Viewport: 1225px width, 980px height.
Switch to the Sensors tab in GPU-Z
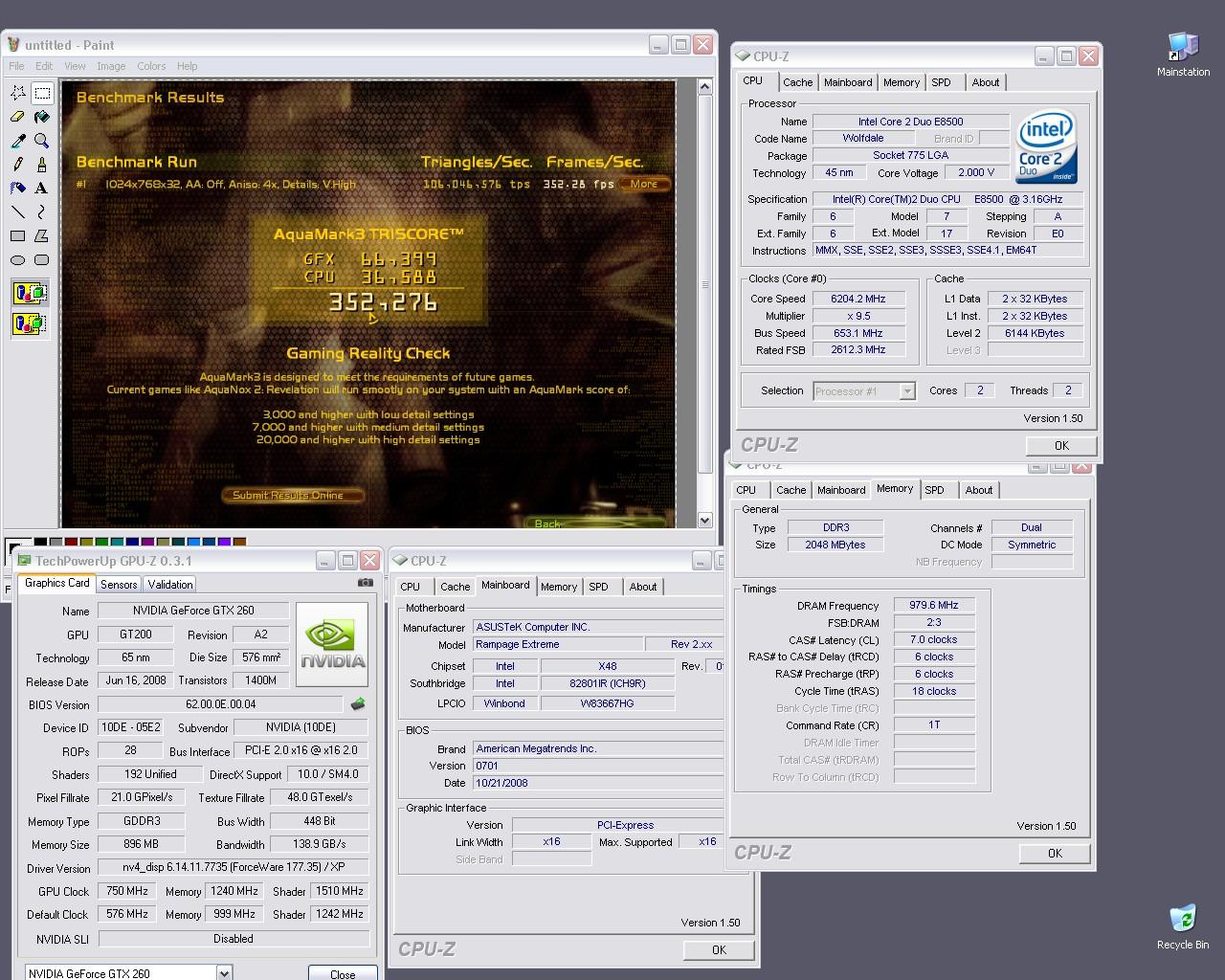click(119, 585)
